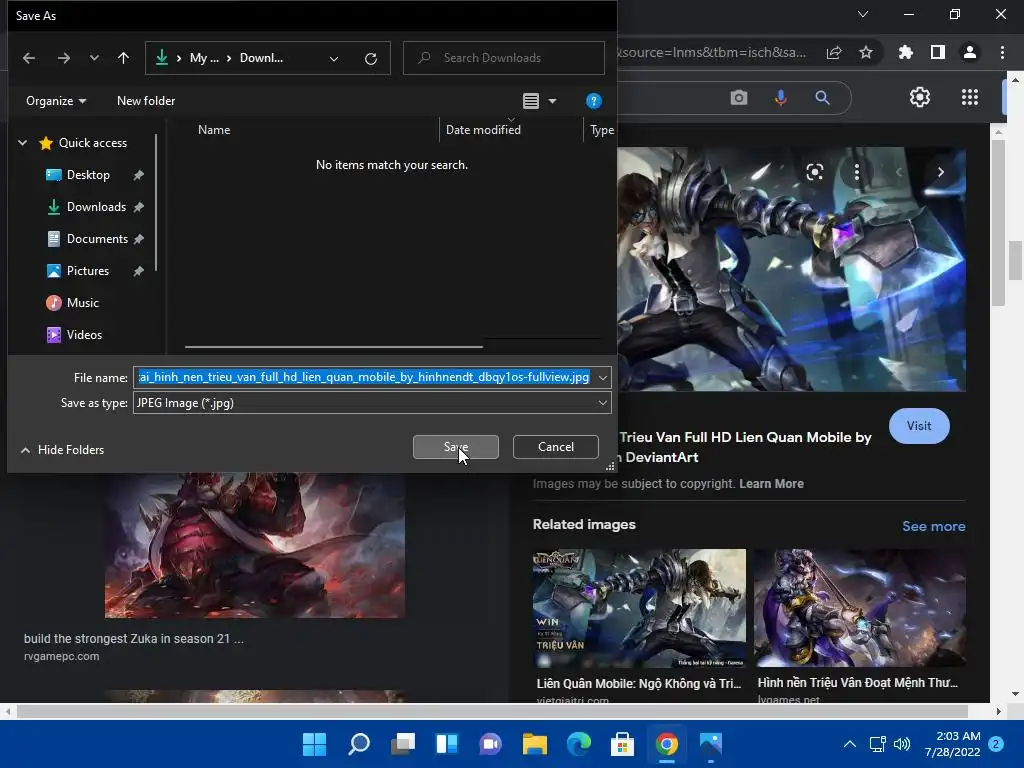
Task: Select Videos in navigation pane
Action: (84, 335)
